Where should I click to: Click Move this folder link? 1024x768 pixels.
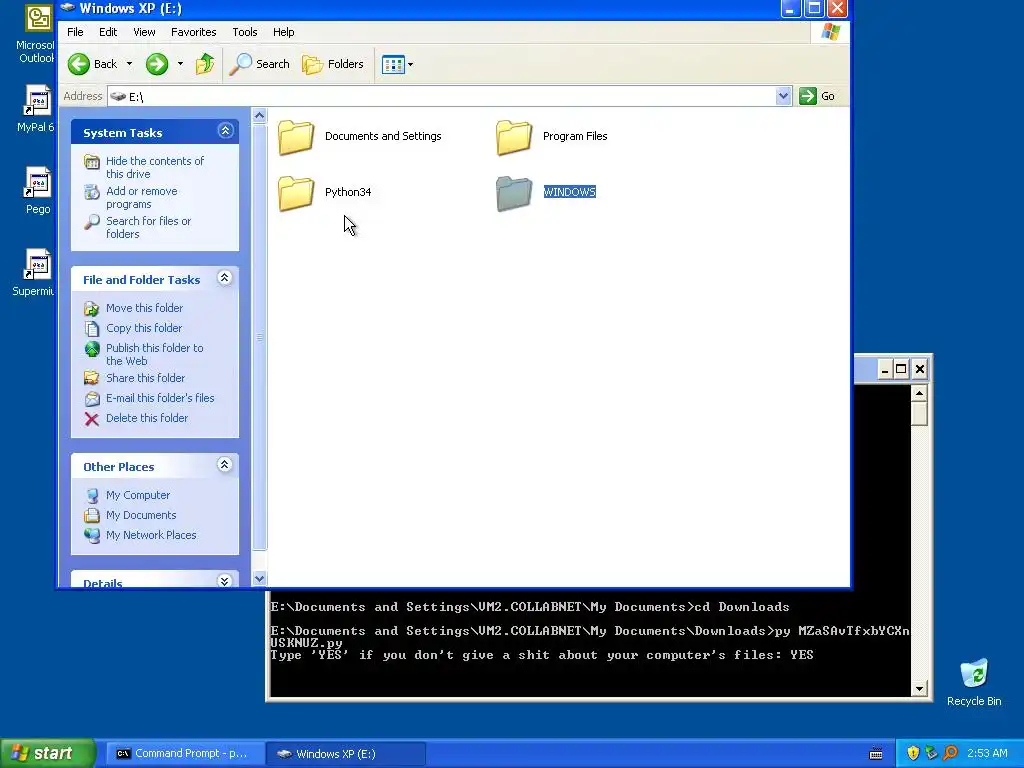tap(144, 308)
